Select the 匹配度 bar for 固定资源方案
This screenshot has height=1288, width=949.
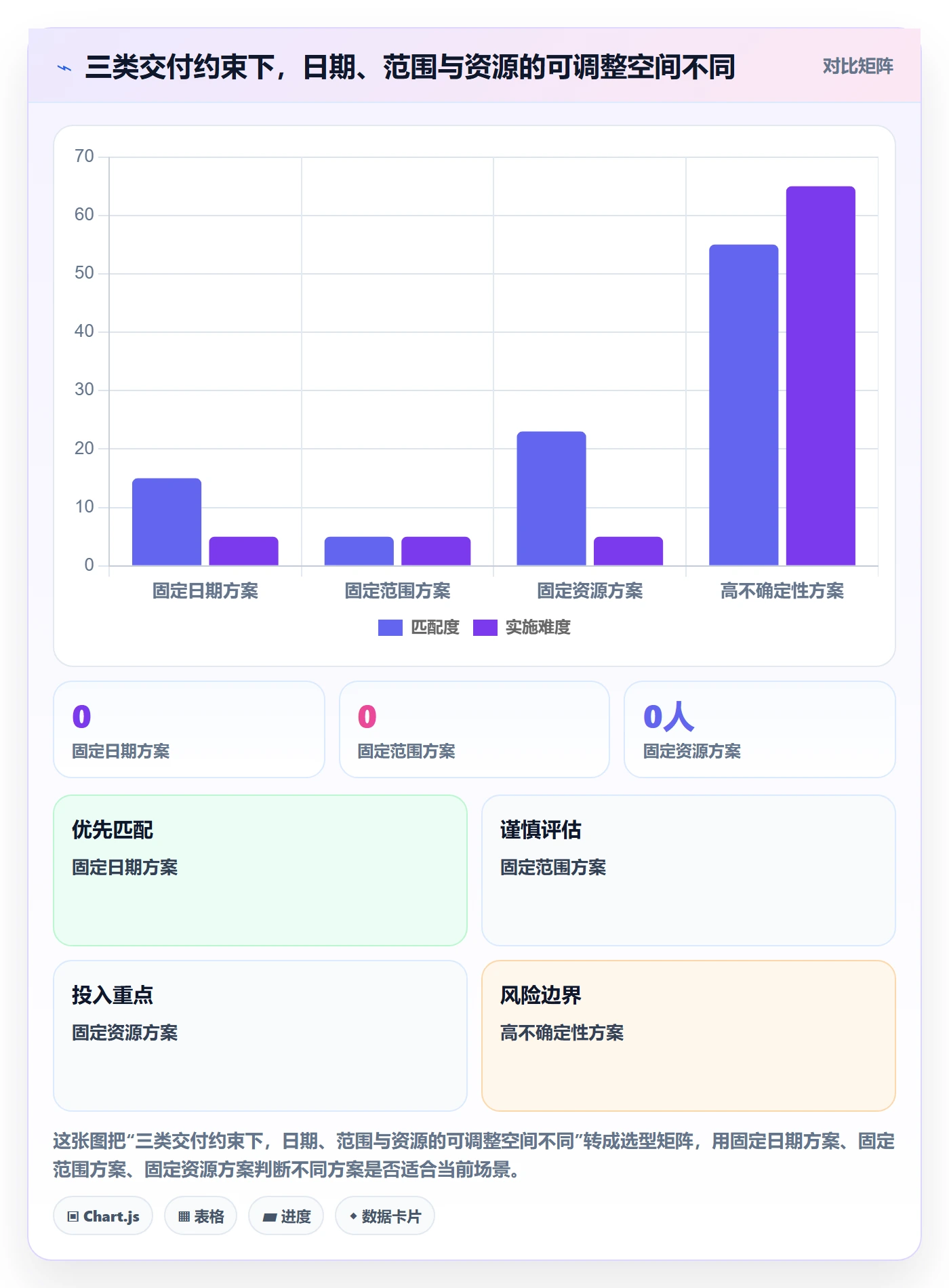(x=552, y=498)
